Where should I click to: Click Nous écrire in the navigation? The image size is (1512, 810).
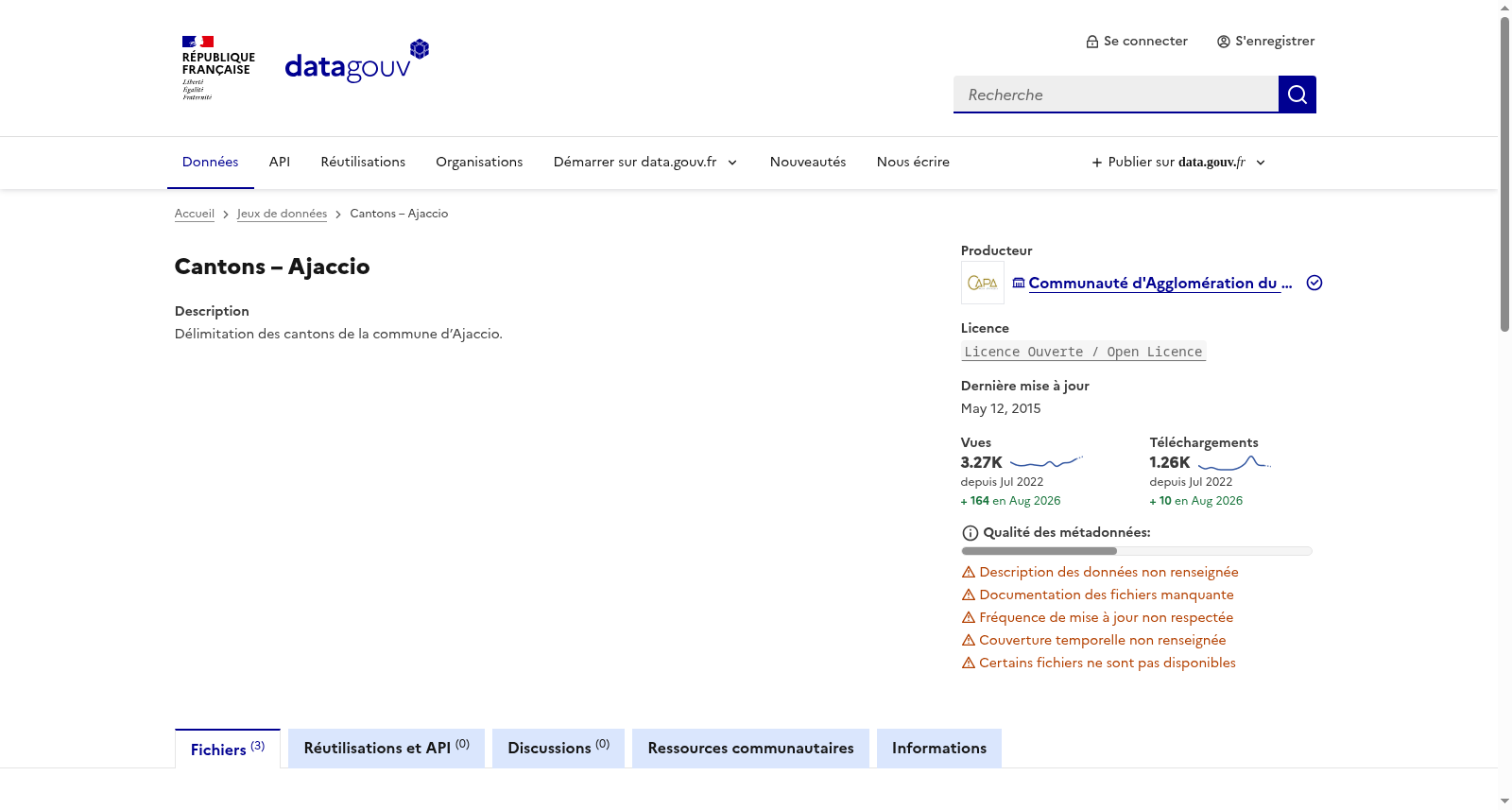[x=913, y=163]
